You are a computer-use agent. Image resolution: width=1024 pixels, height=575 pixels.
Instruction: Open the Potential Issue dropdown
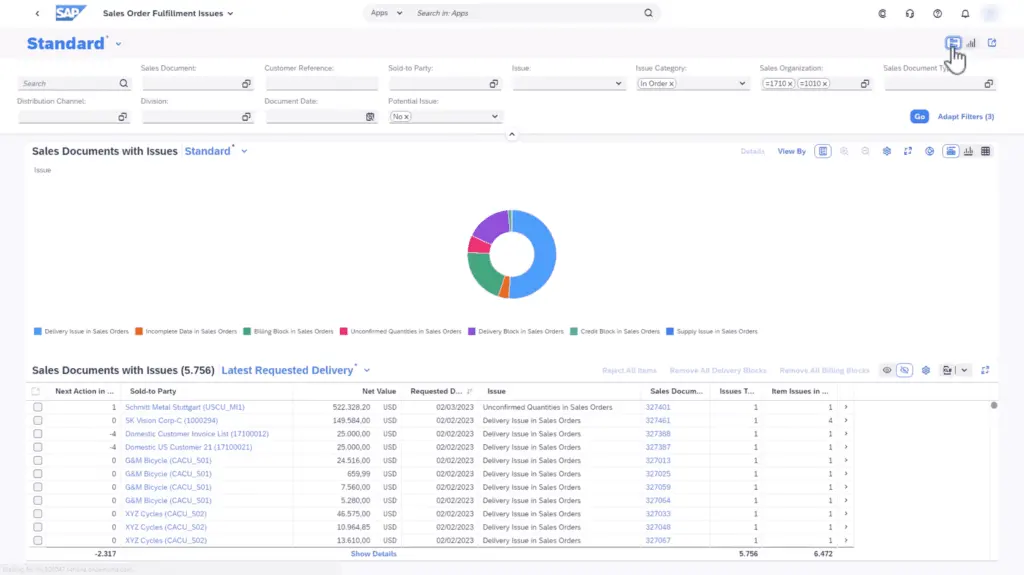tap(494, 117)
